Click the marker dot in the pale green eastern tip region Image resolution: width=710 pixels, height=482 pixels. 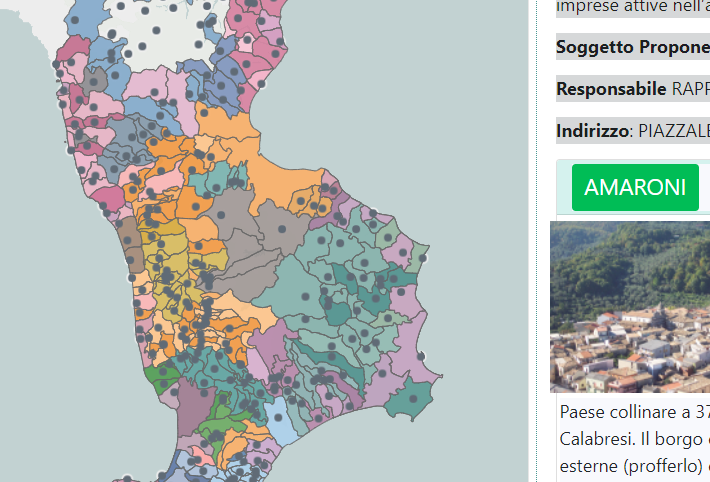coord(422,258)
